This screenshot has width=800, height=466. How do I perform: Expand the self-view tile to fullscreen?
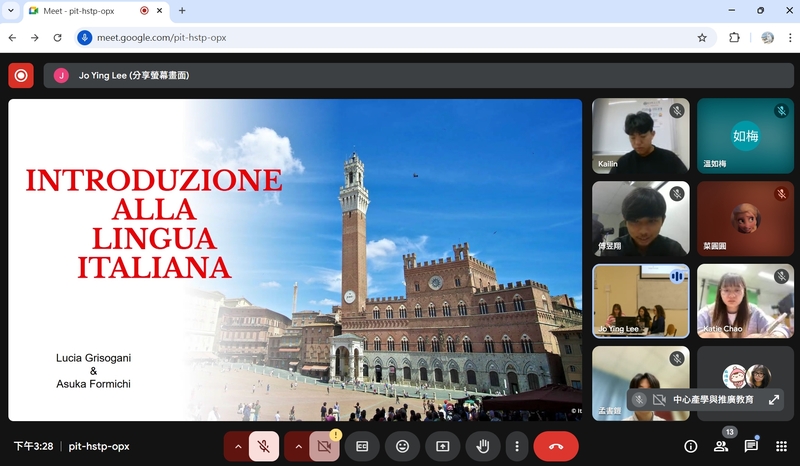coord(774,399)
